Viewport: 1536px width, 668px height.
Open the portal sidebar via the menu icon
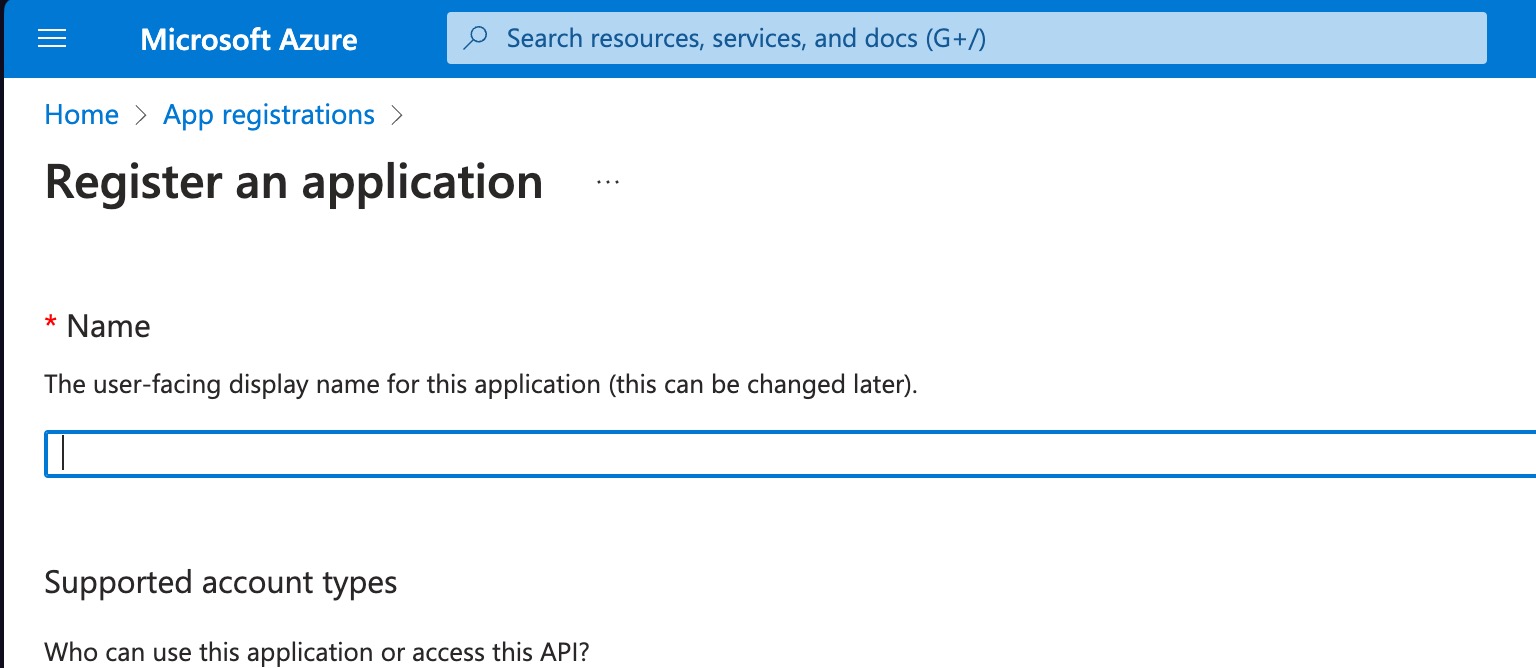tap(51, 39)
